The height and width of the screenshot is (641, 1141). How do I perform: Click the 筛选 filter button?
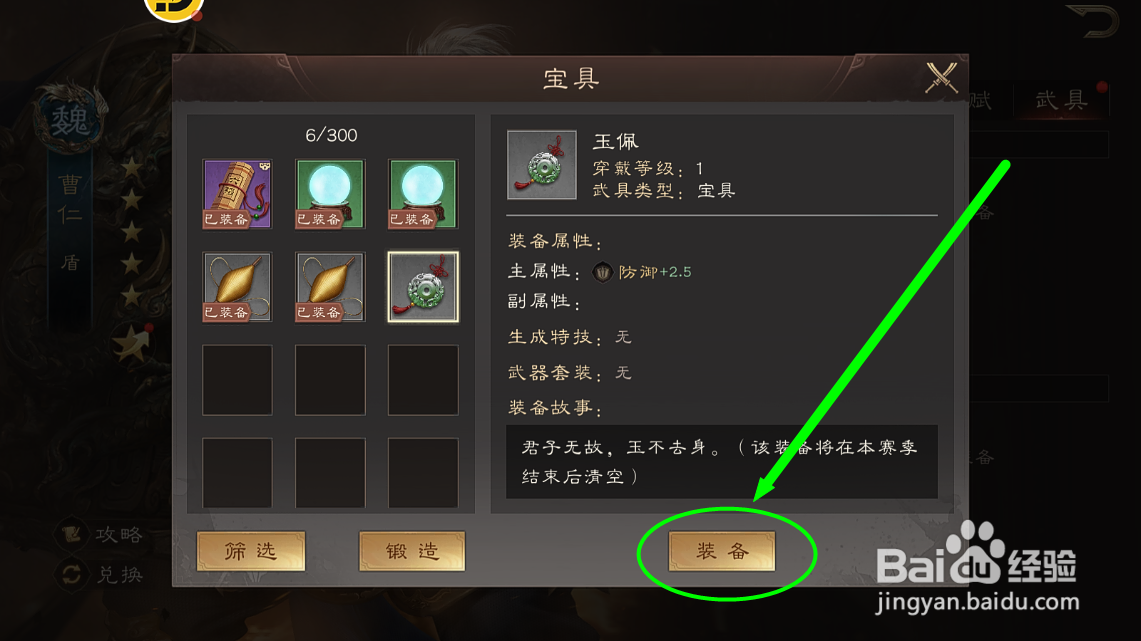(251, 551)
